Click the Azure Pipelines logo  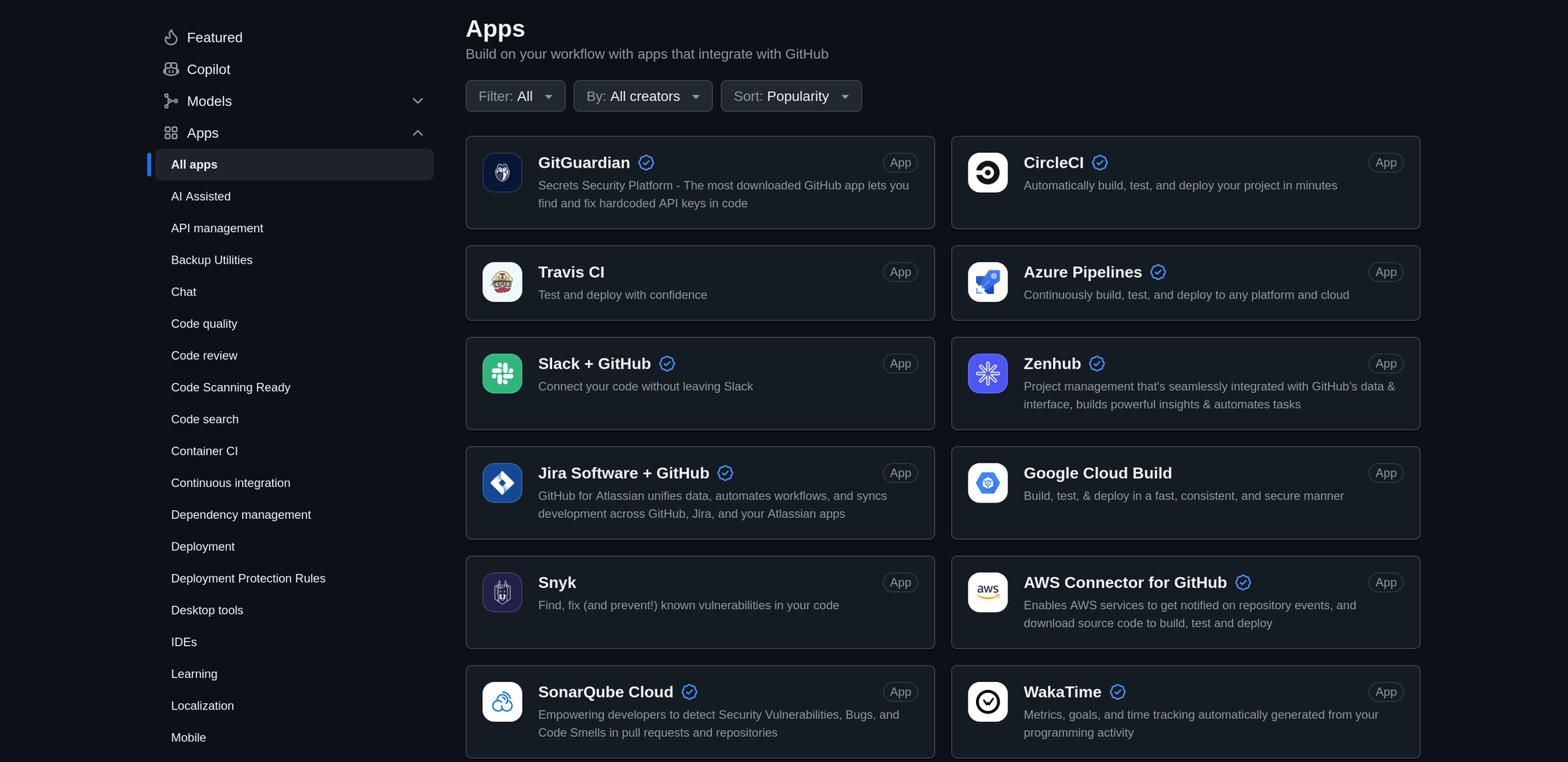pyautogui.click(x=988, y=282)
